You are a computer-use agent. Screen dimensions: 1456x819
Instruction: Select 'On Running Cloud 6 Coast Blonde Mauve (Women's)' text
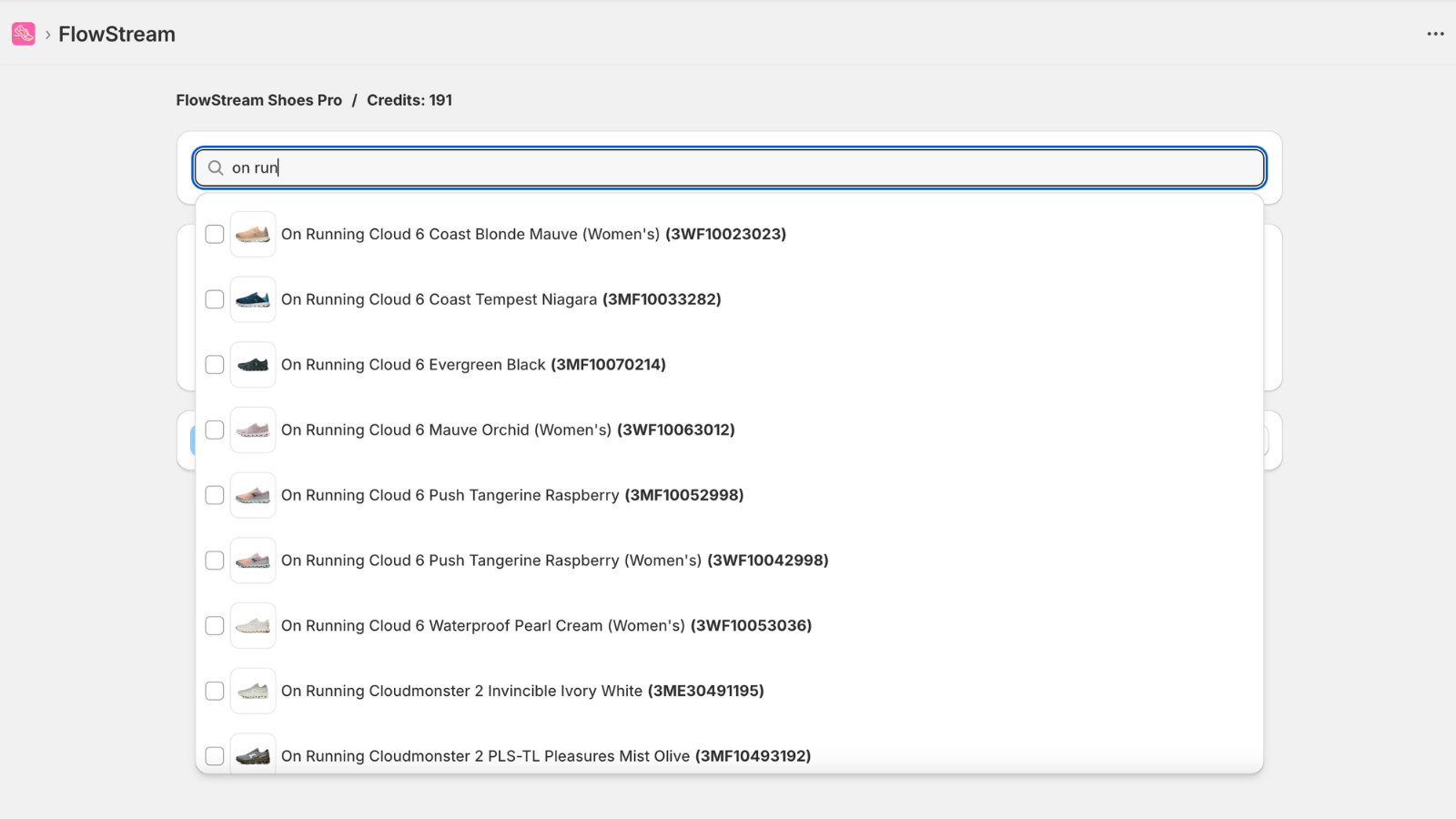pyautogui.click(x=470, y=234)
